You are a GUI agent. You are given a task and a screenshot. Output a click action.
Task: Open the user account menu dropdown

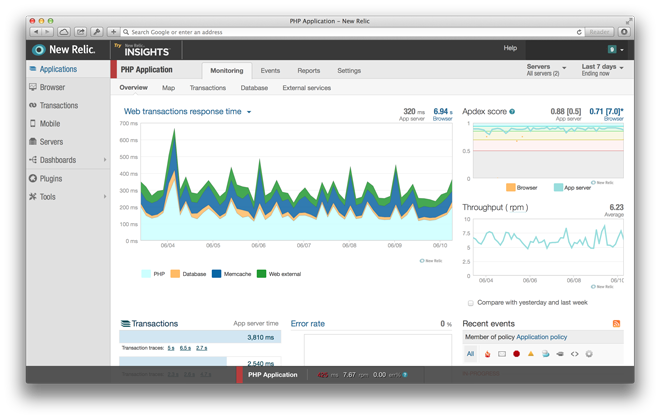point(616,49)
